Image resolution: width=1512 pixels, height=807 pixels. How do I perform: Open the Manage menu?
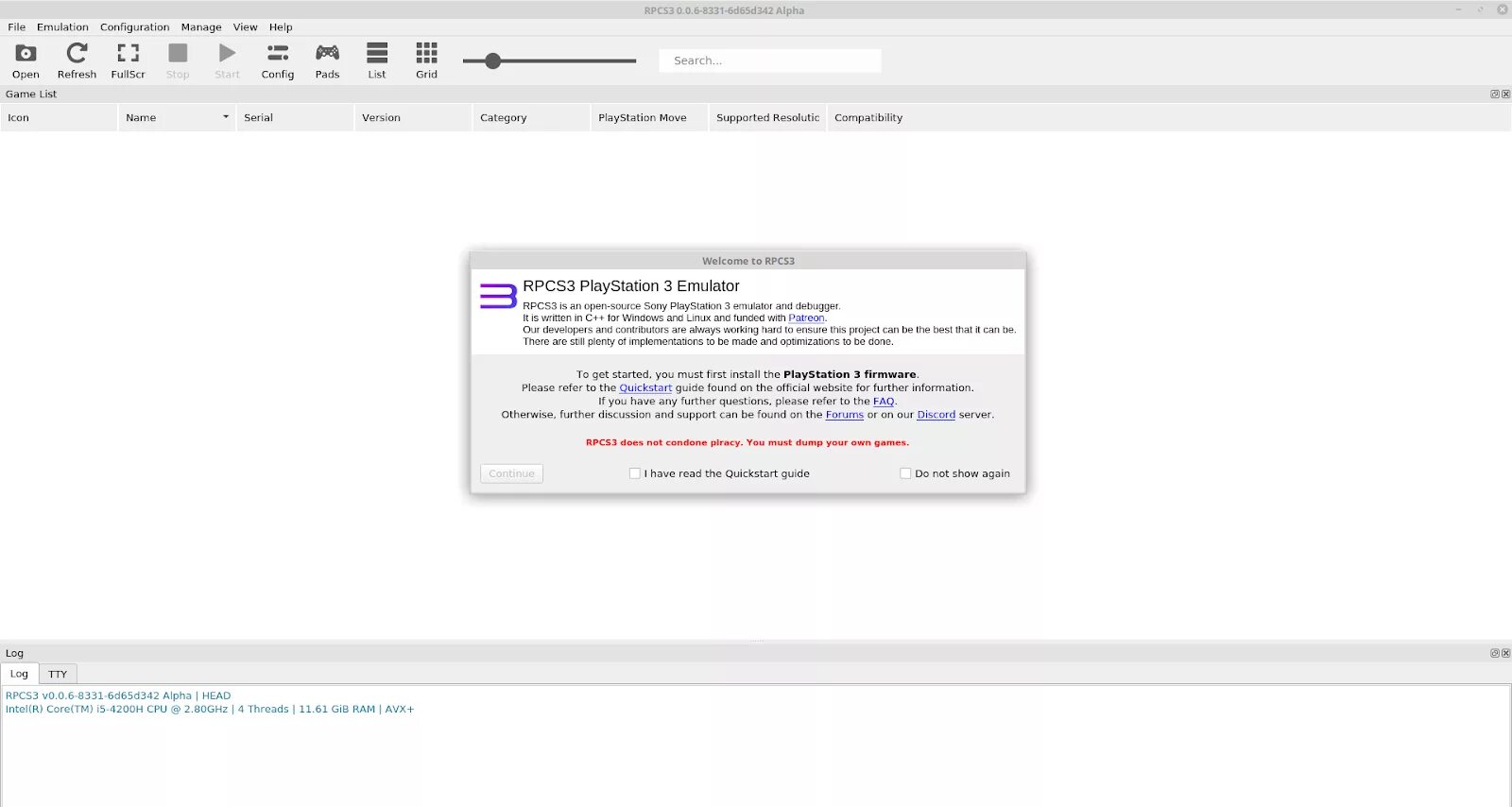[201, 27]
